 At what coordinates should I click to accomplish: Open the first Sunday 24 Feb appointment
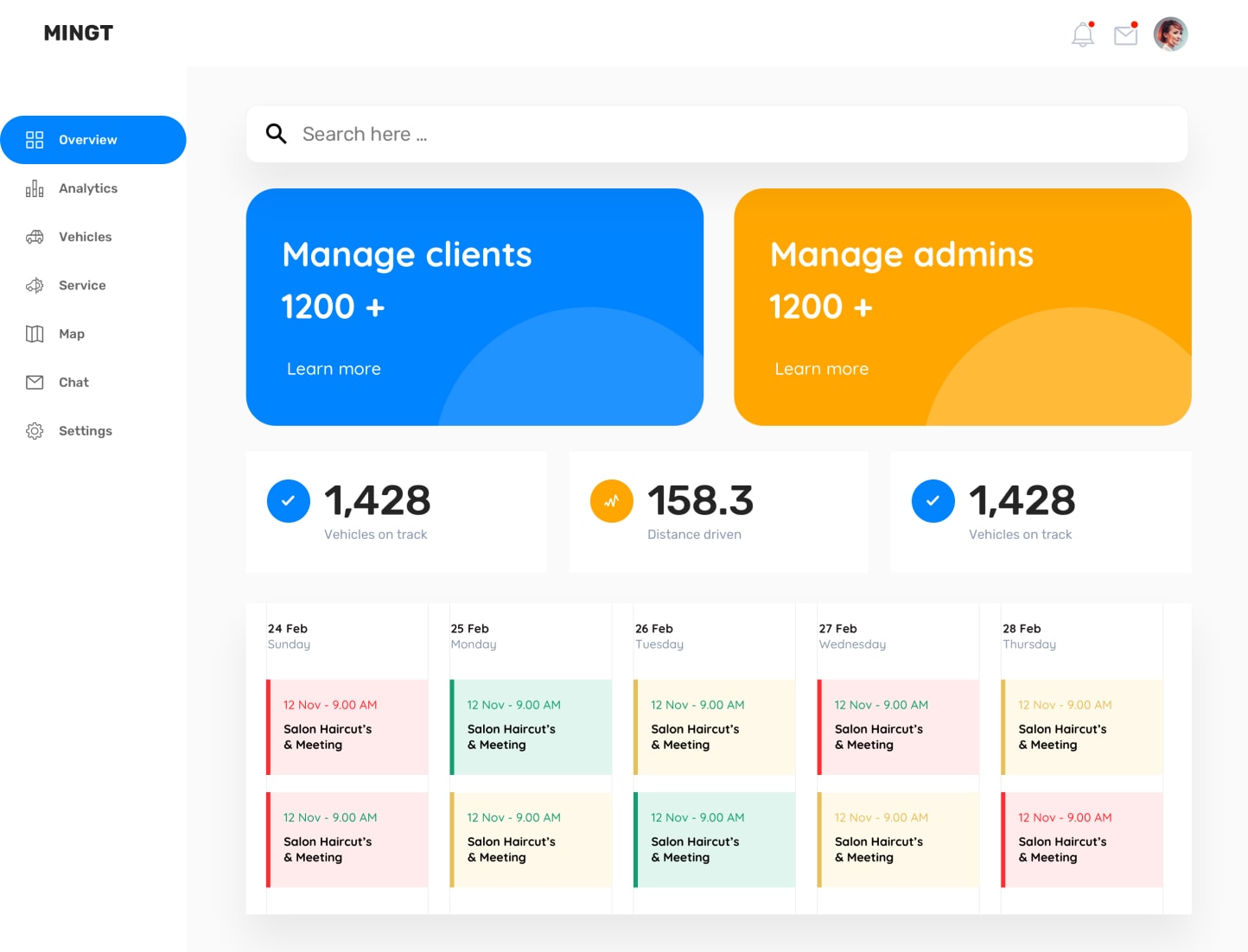coord(347,727)
